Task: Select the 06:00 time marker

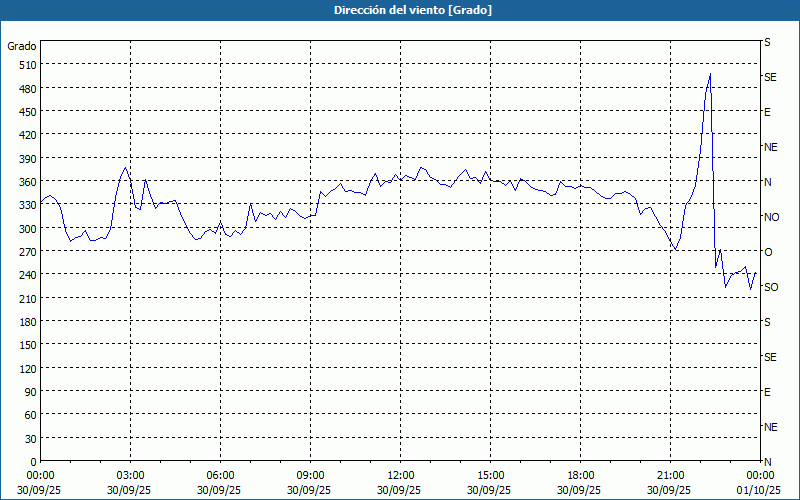Action: (x=220, y=475)
